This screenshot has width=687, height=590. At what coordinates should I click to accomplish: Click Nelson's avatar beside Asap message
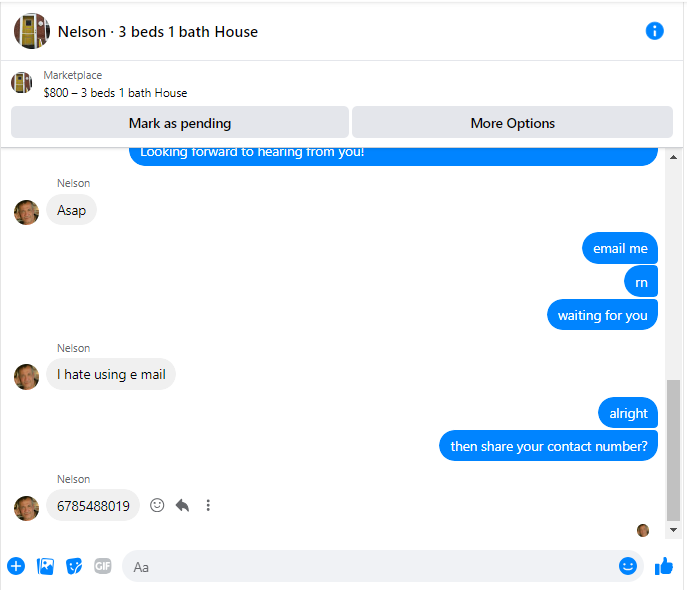coord(26,212)
